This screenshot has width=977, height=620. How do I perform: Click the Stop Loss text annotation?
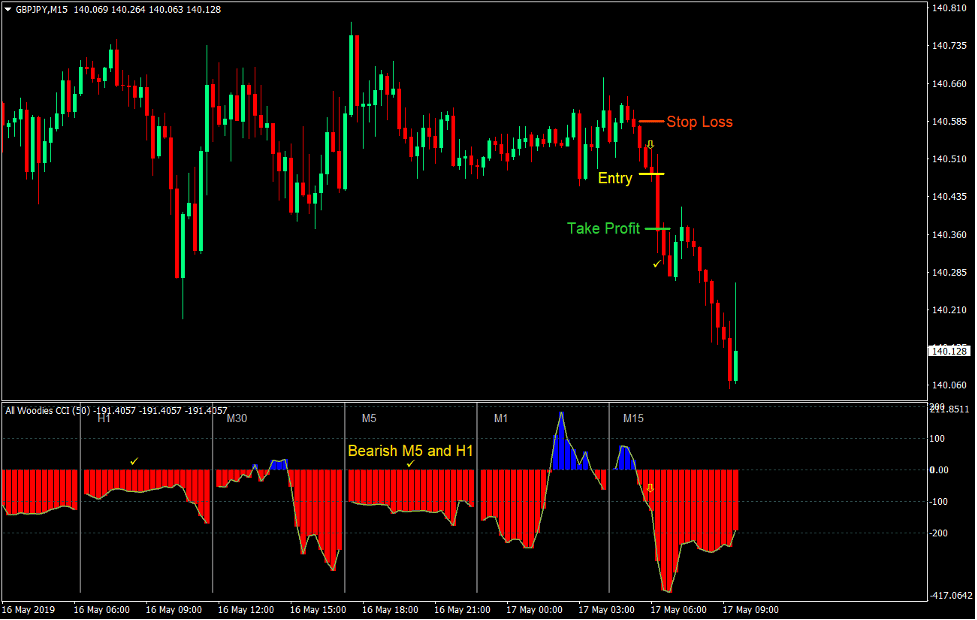[x=698, y=122]
